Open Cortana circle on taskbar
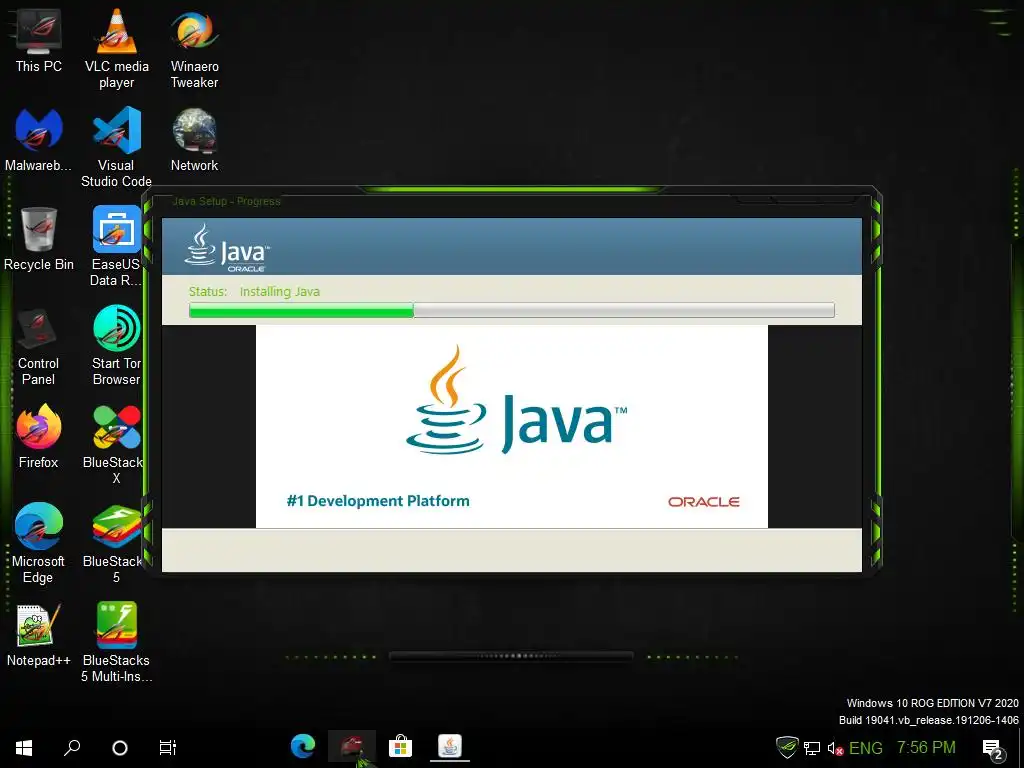 (x=120, y=748)
